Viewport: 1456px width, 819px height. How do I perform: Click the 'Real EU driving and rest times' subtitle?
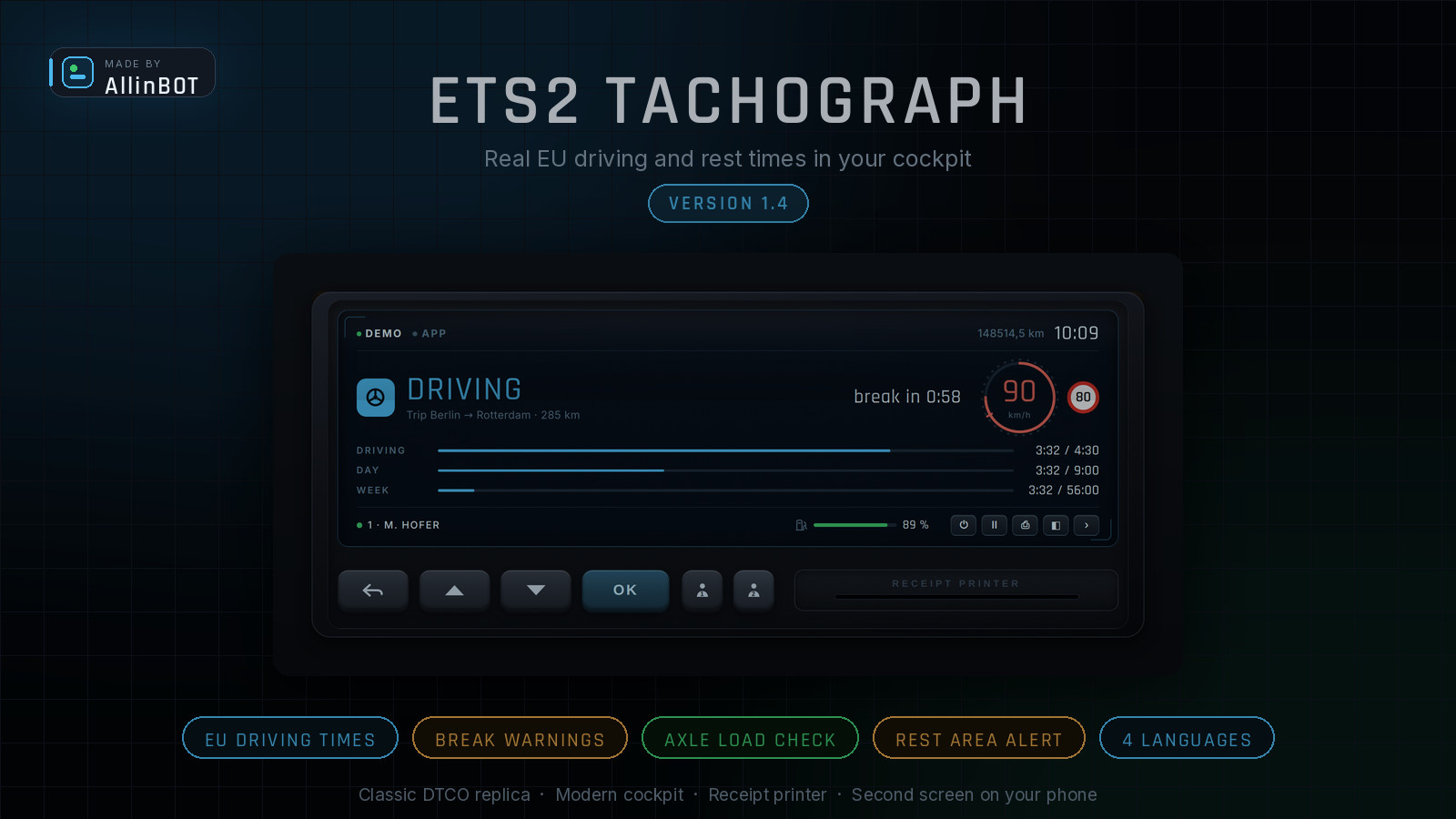(728, 159)
